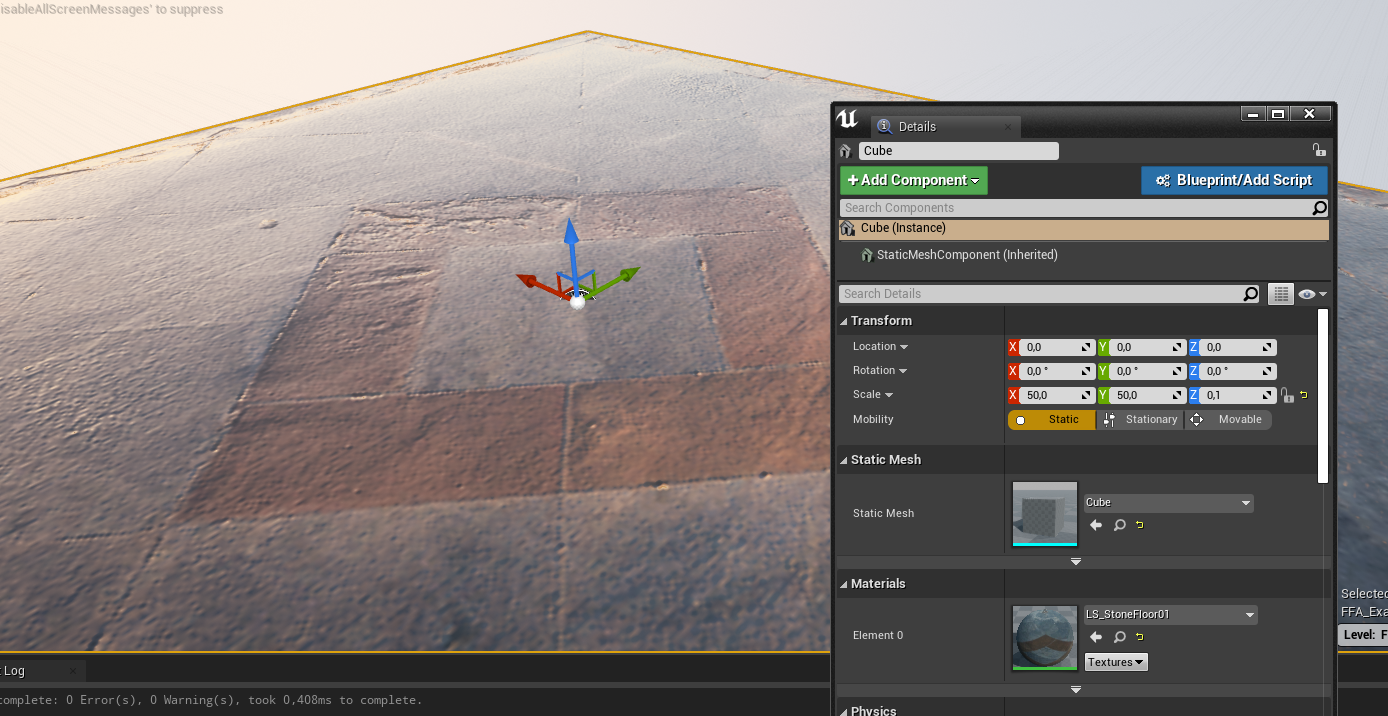
Task: Open the details view options eye dropdown
Action: [x=1312, y=294]
